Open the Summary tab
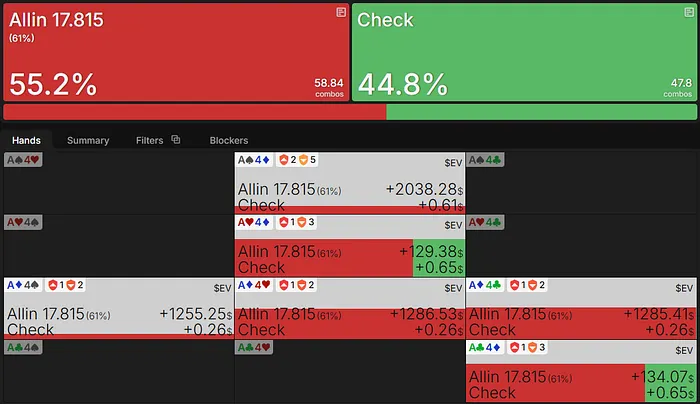This screenshot has height=404, width=700. (x=88, y=140)
